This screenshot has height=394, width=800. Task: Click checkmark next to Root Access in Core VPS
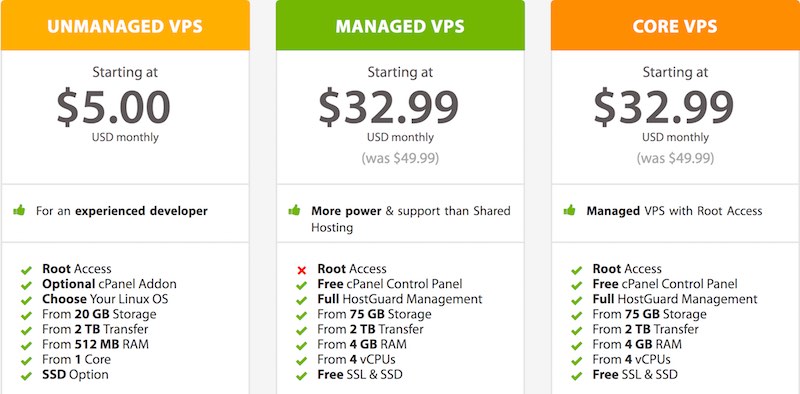[x=577, y=270]
